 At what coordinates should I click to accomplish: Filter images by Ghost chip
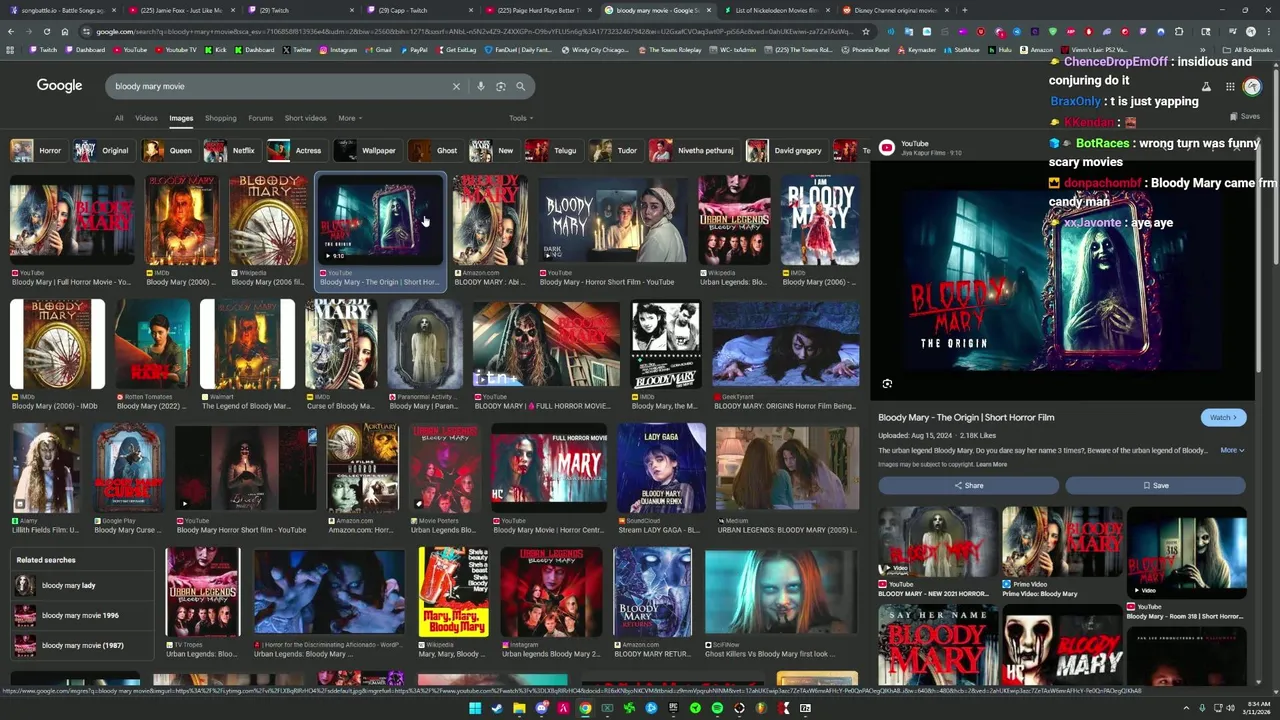(435, 150)
